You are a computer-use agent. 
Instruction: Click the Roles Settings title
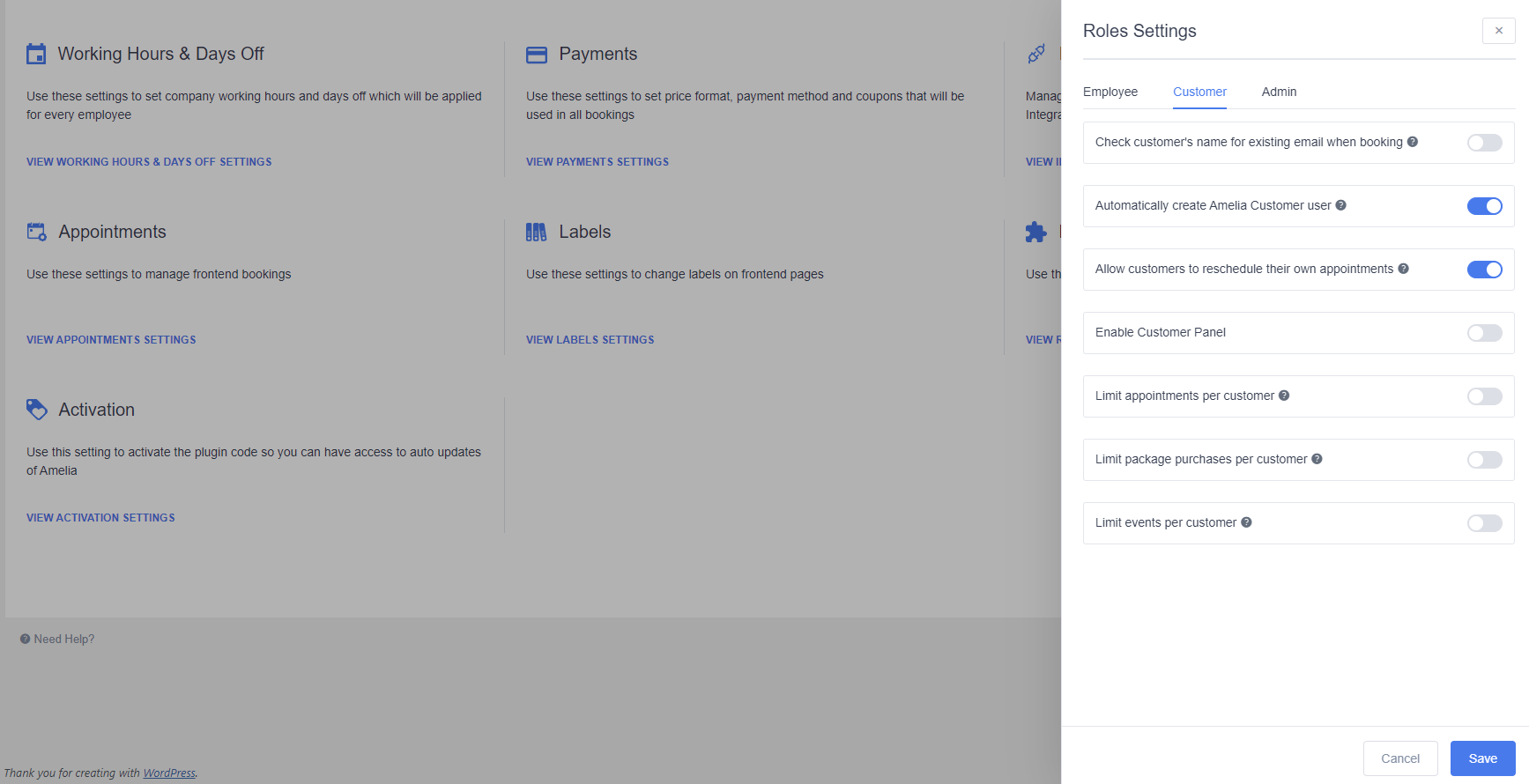[1139, 31]
